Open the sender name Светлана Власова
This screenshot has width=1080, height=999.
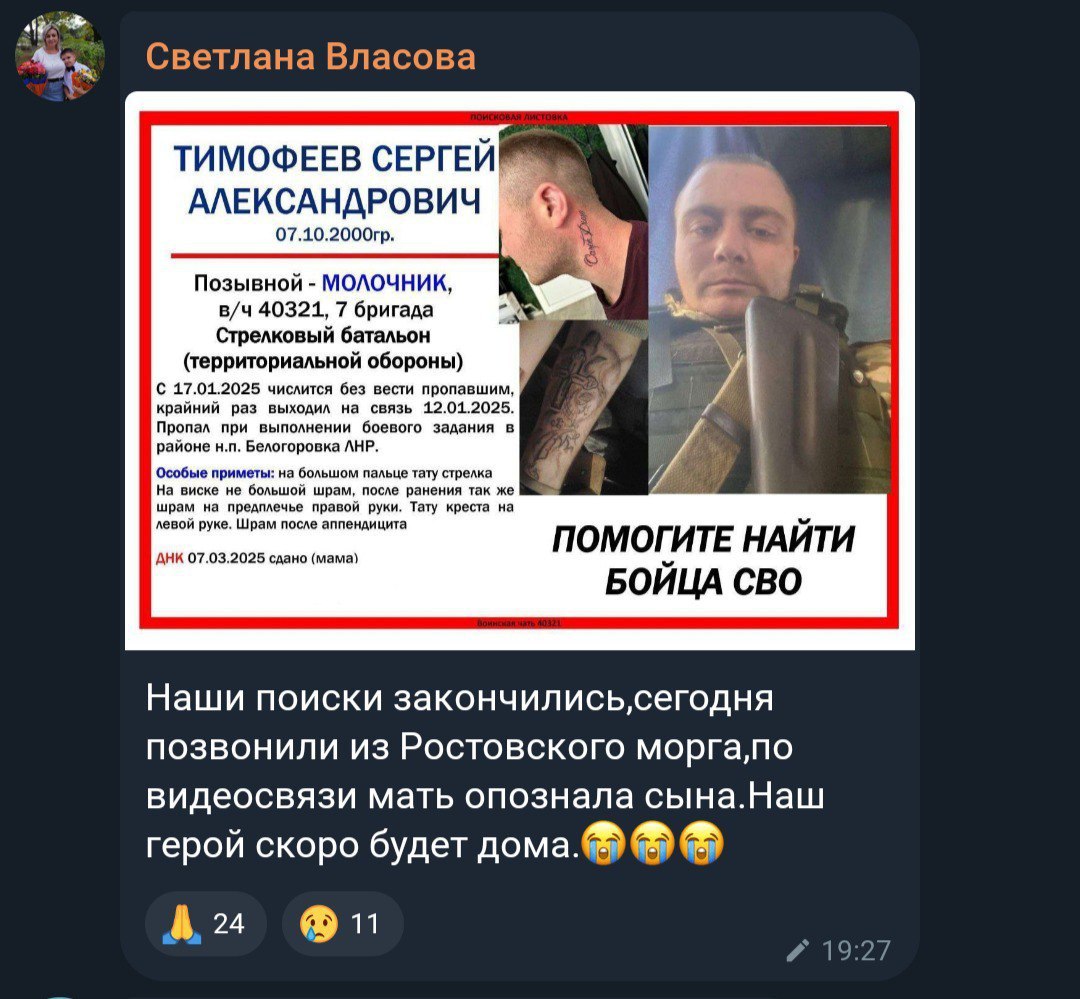pos(311,56)
